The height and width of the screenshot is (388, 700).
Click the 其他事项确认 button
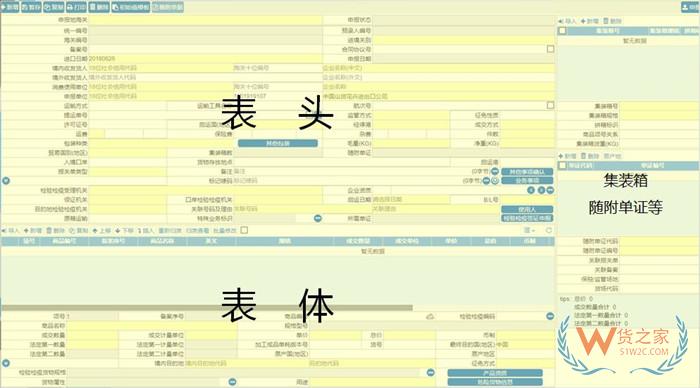(527, 171)
